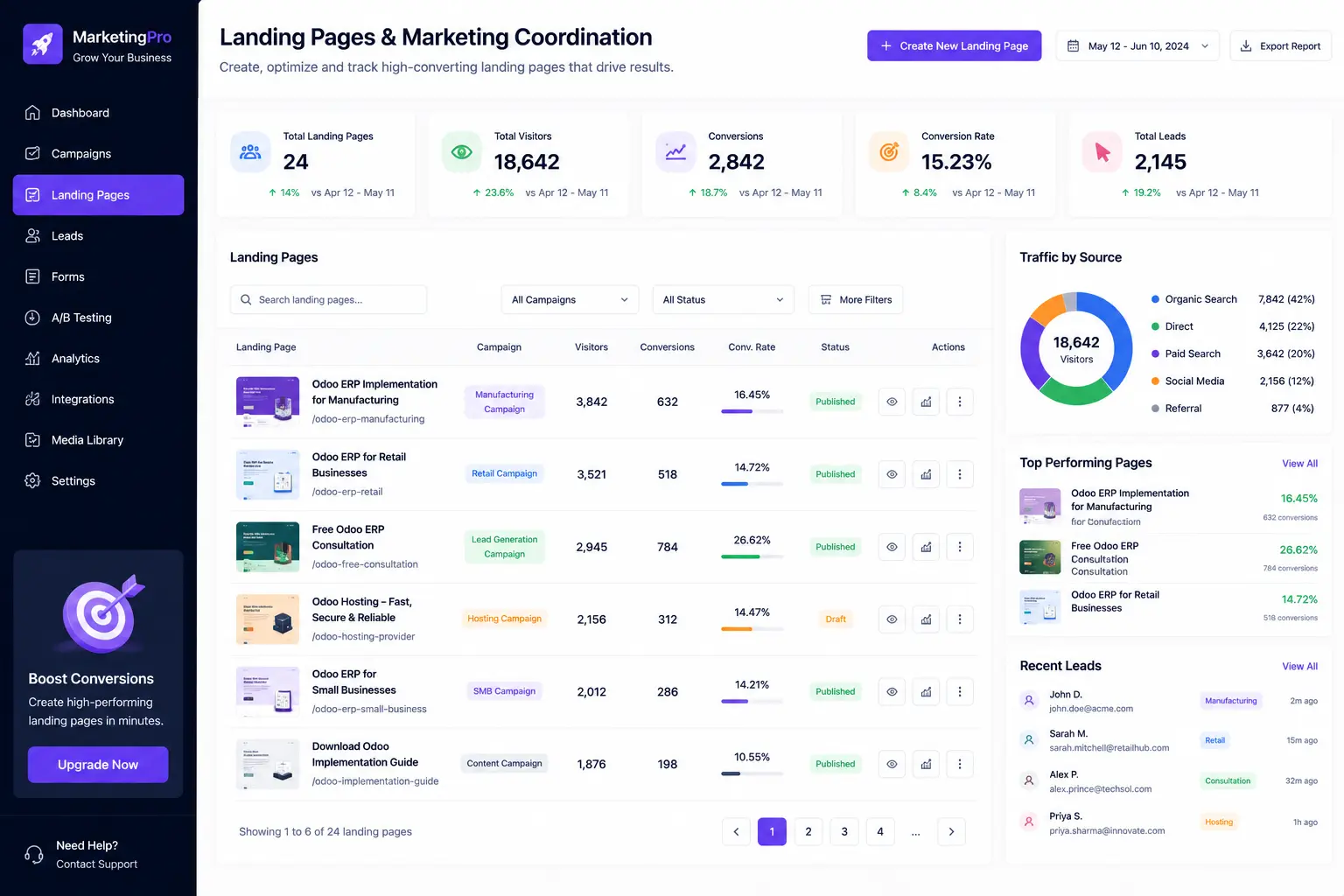Viewport: 1344px width, 896px height.
Task: Open more actions for Free Odoo Consultation row
Action: [x=960, y=547]
